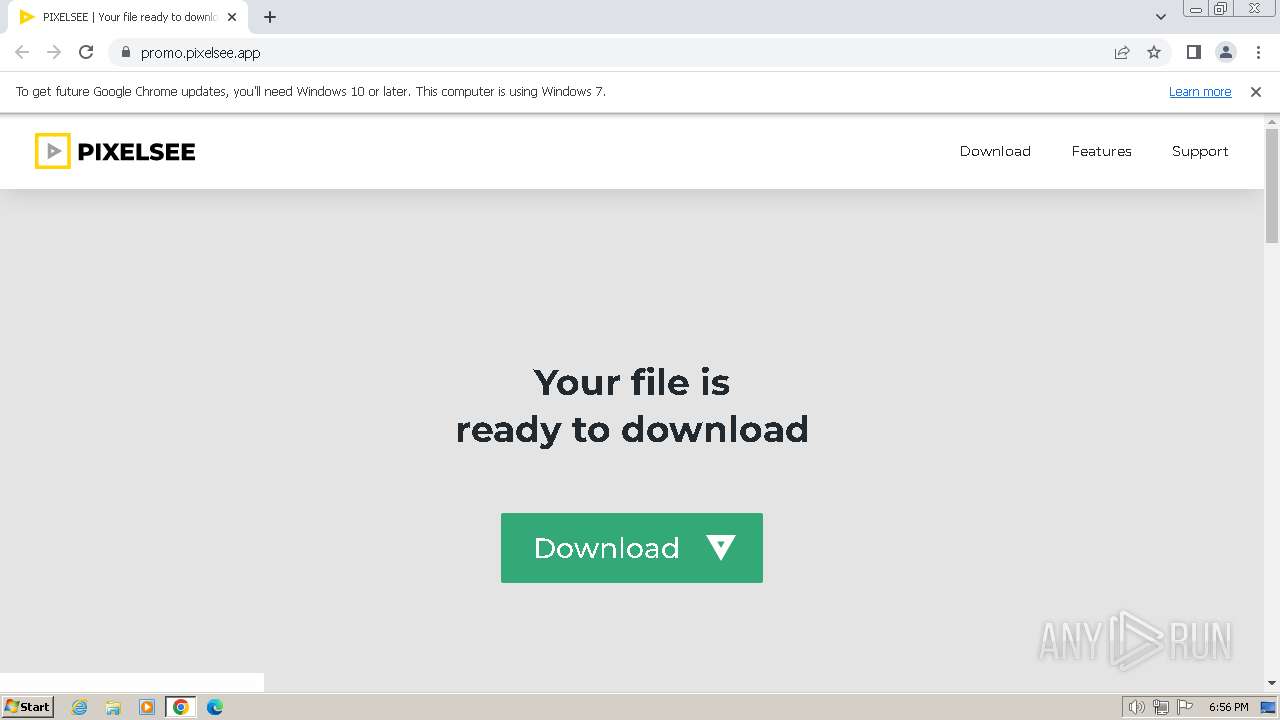Open the Features nav link
1280x720 pixels.
tap(1101, 151)
